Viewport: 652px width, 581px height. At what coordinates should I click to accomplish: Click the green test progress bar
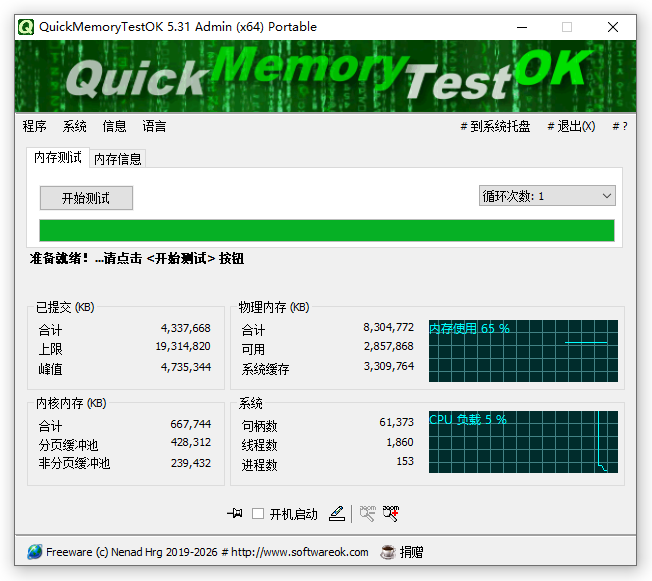[x=326, y=230]
